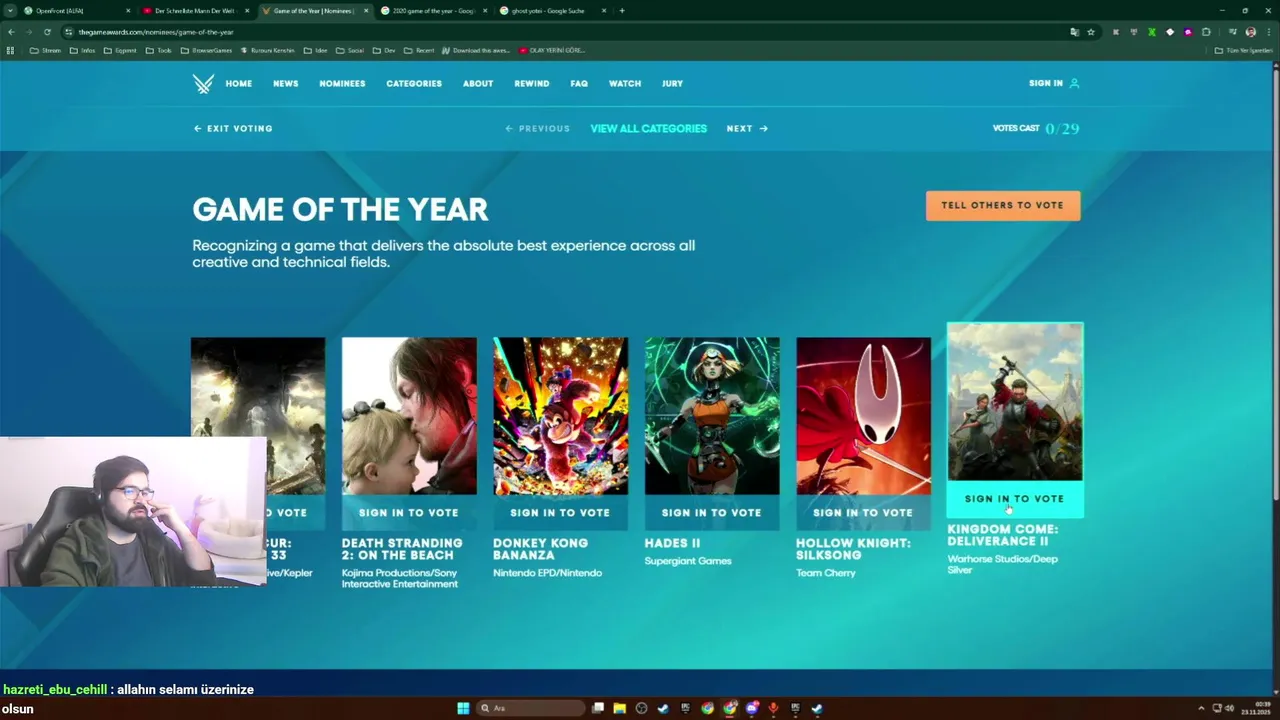The width and height of the screenshot is (1280, 720).
Task: Open the Dev bookmarks folder
Action: (x=384, y=50)
